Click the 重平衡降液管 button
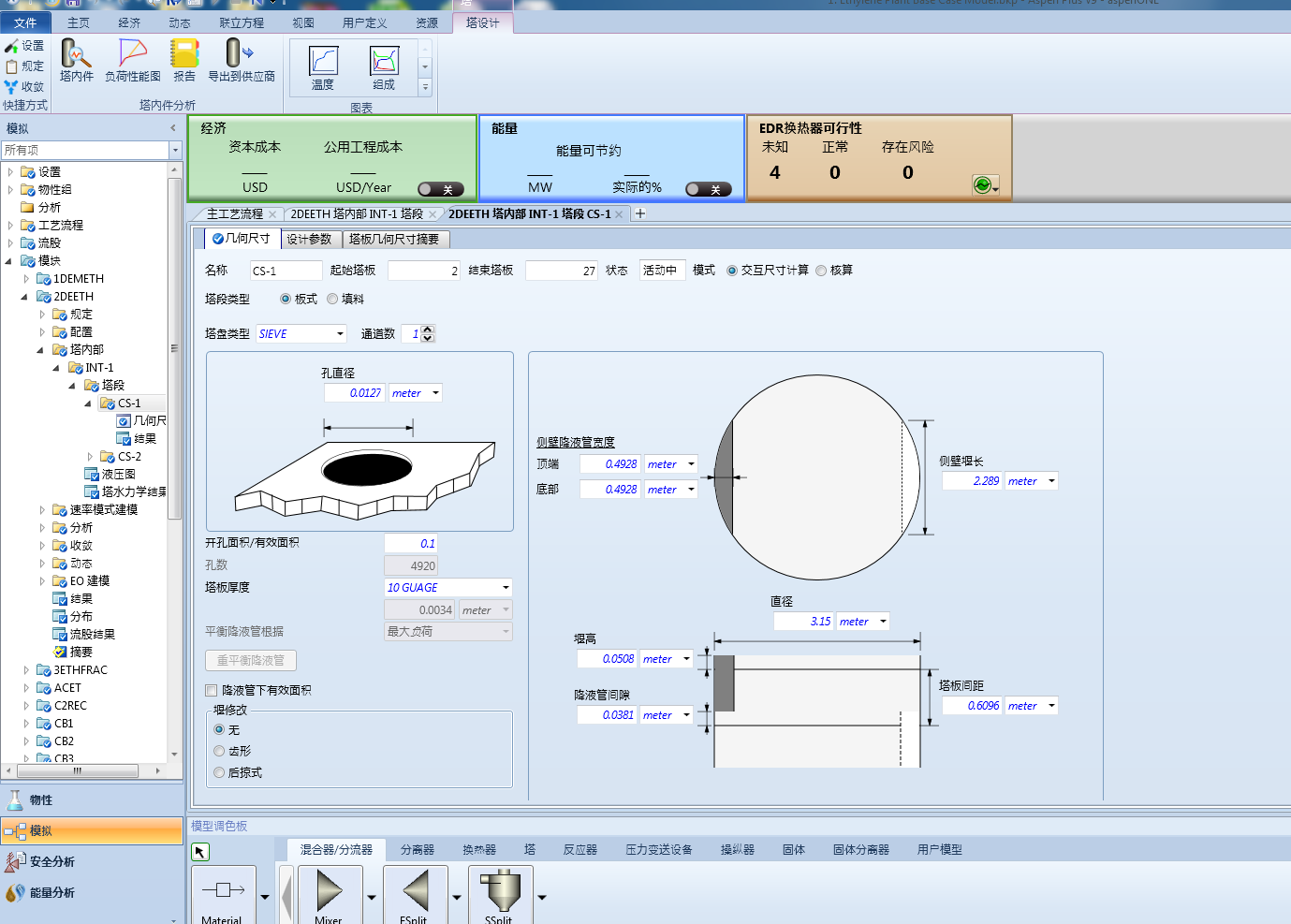 coord(251,660)
